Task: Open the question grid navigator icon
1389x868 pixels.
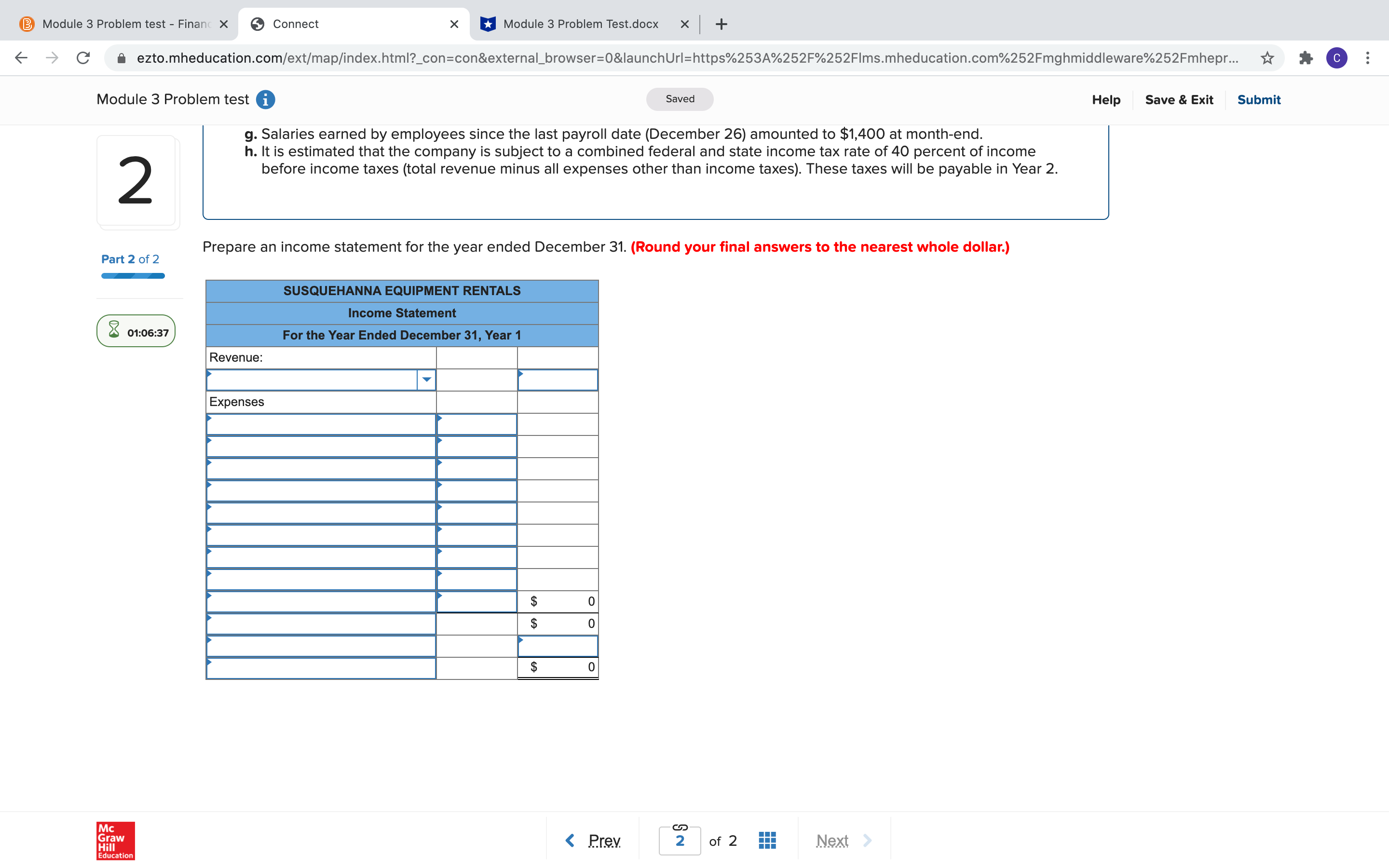Action: click(x=767, y=841)
